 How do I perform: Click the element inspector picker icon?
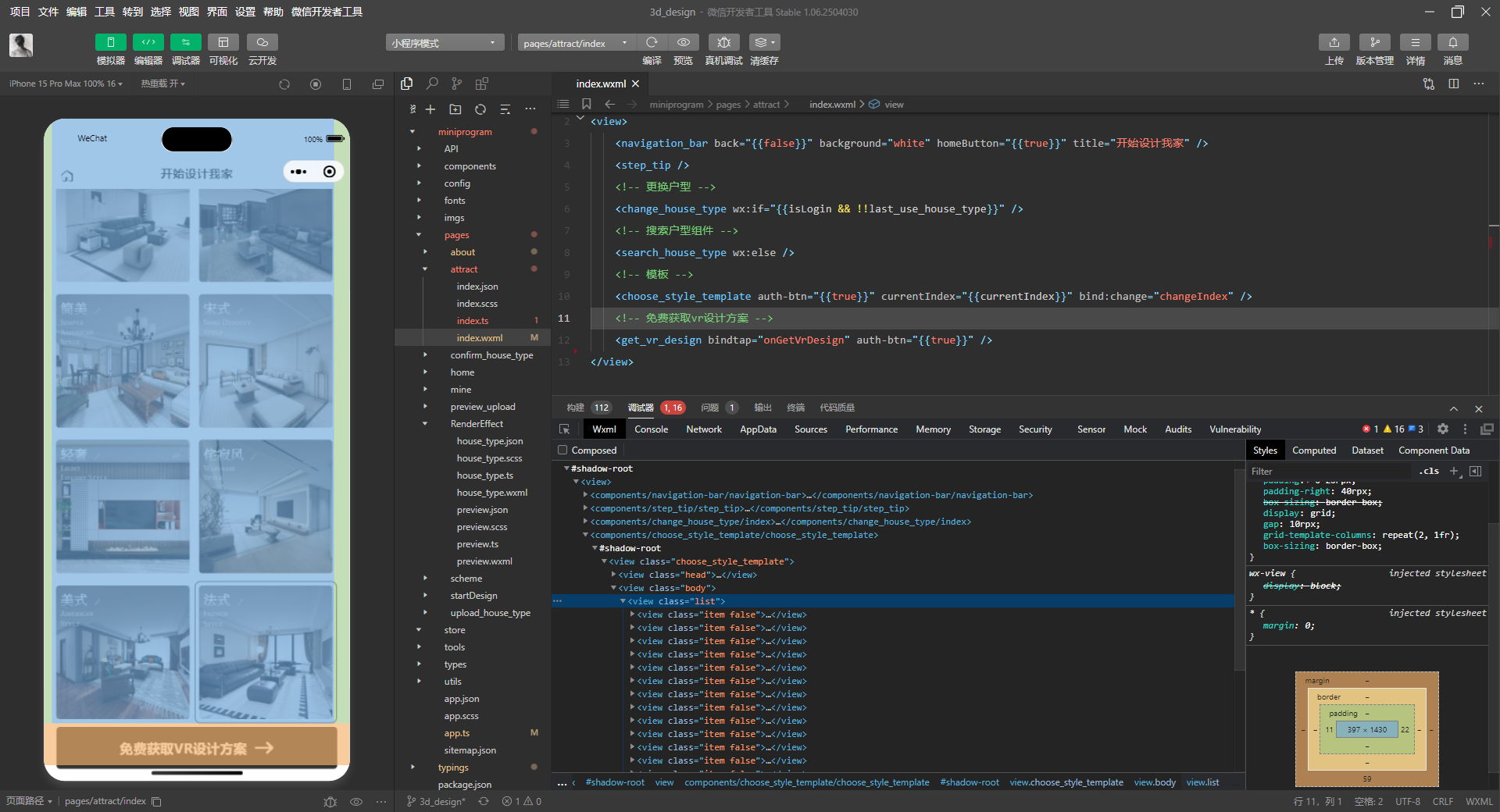coord(565,429)
